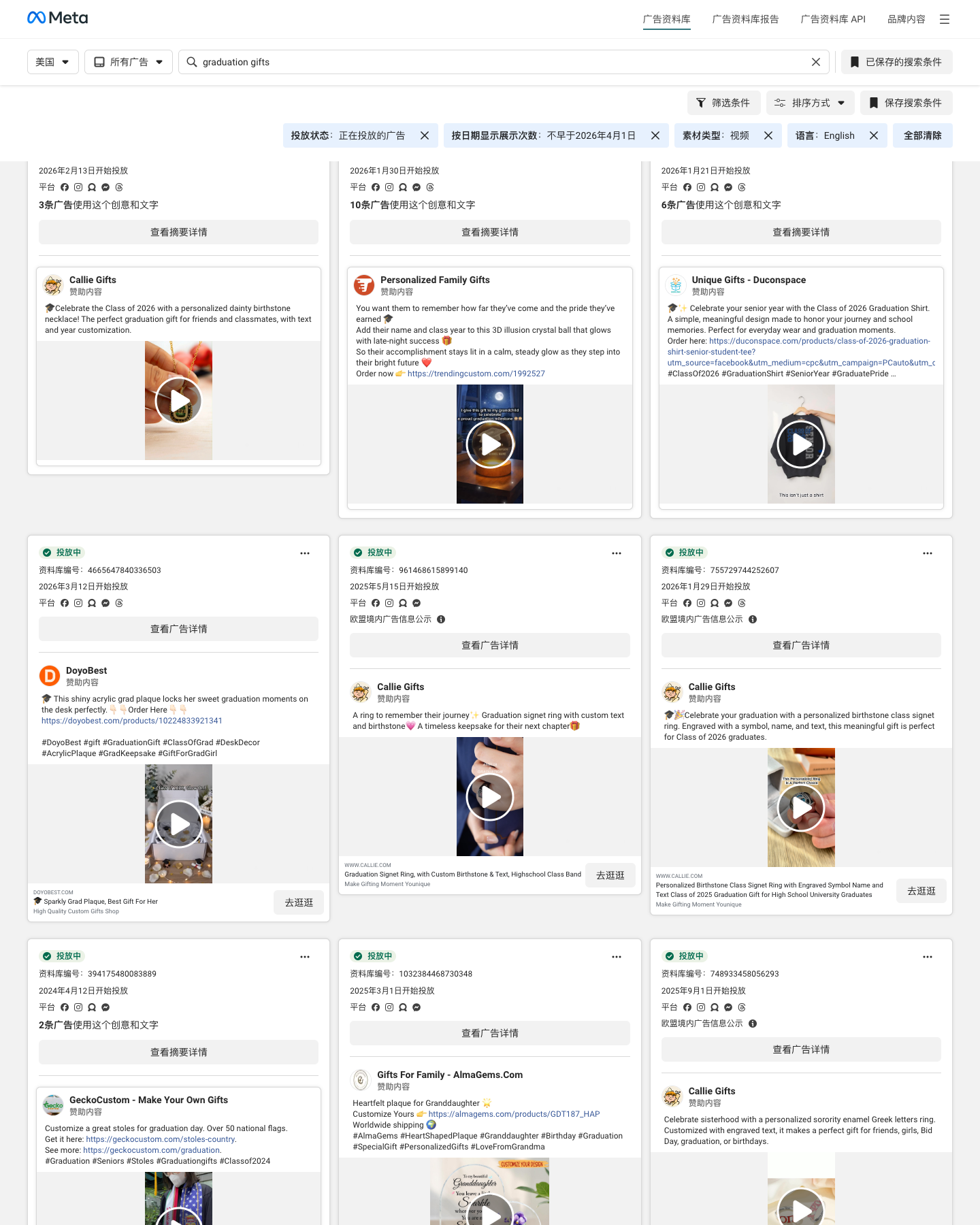The image size is (980, 1225).
Task: Click 全部清除 to clear all filters
Action: [923, 135]
